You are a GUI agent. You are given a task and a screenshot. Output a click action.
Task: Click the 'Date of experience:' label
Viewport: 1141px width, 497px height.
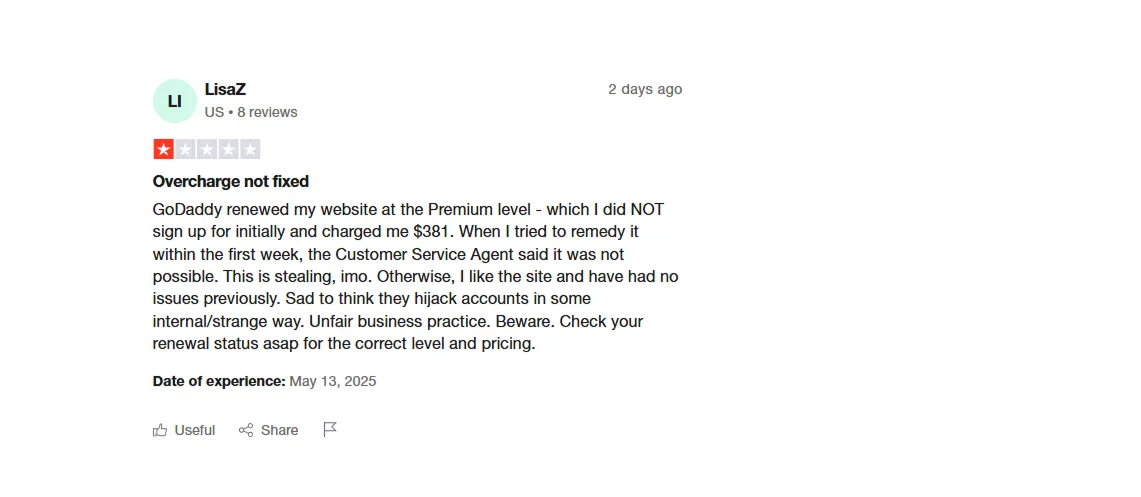219,381
